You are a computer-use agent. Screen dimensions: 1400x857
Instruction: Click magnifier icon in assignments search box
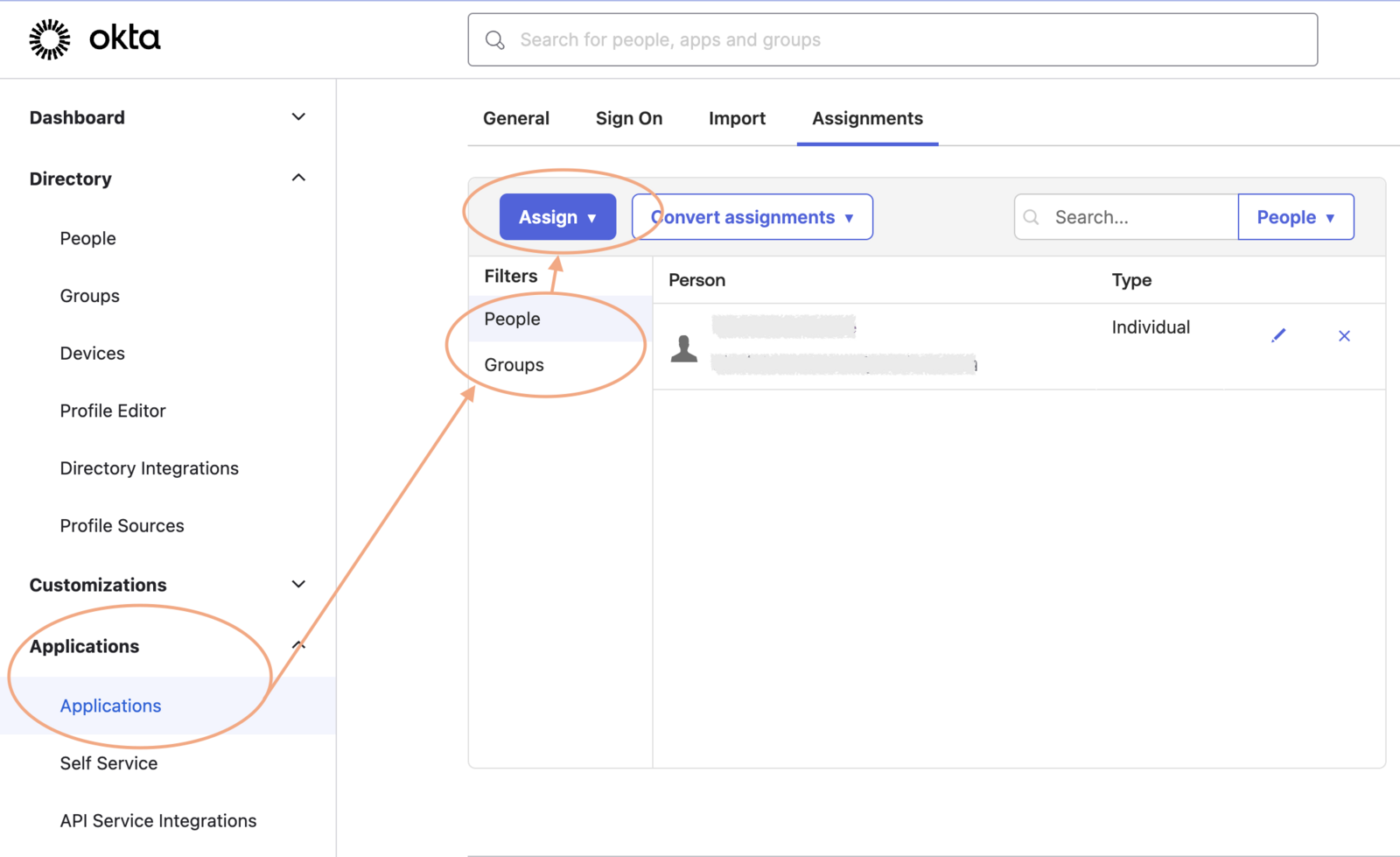click(x=1032, y=217)
